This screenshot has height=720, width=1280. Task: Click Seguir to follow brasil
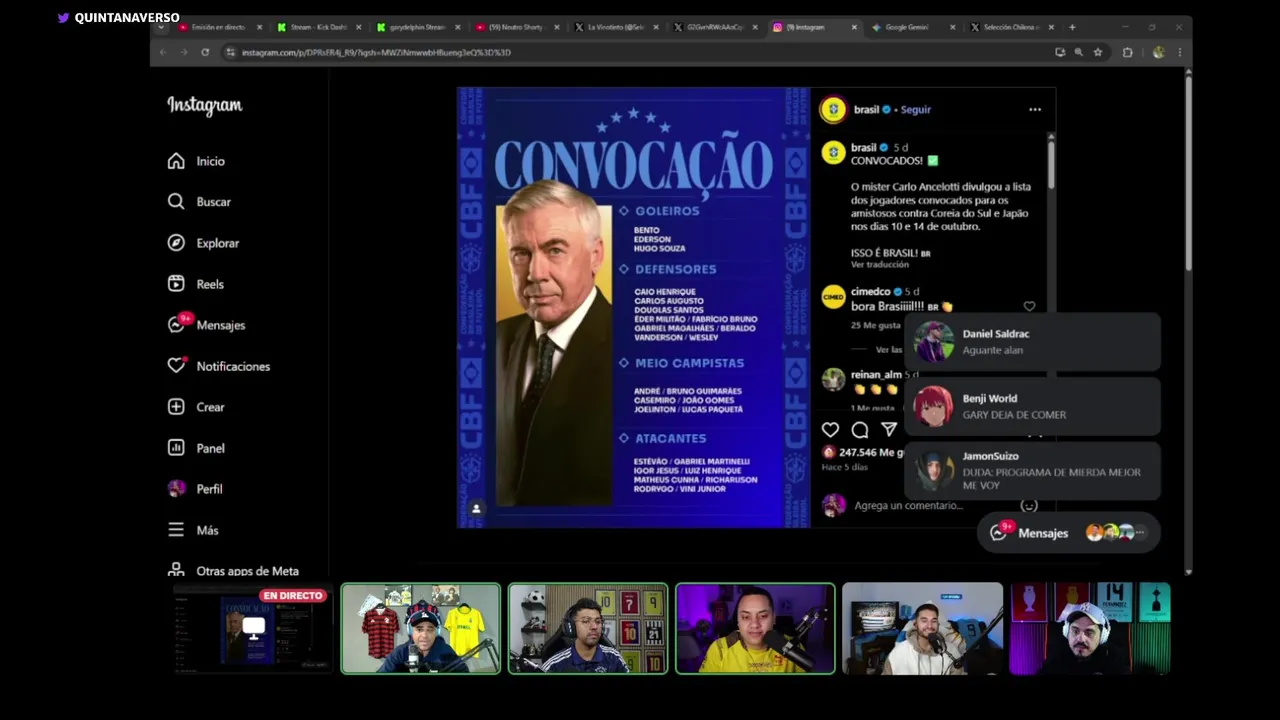click(915, 110)
